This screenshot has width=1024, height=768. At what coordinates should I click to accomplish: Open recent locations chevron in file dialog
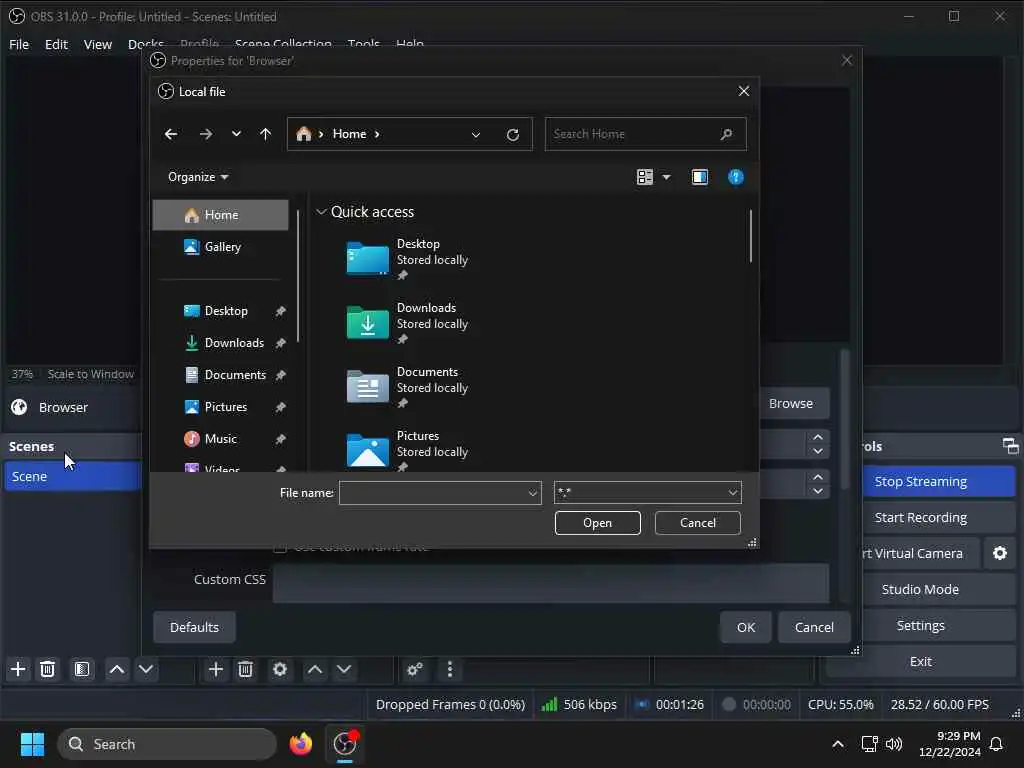[236, 134]
